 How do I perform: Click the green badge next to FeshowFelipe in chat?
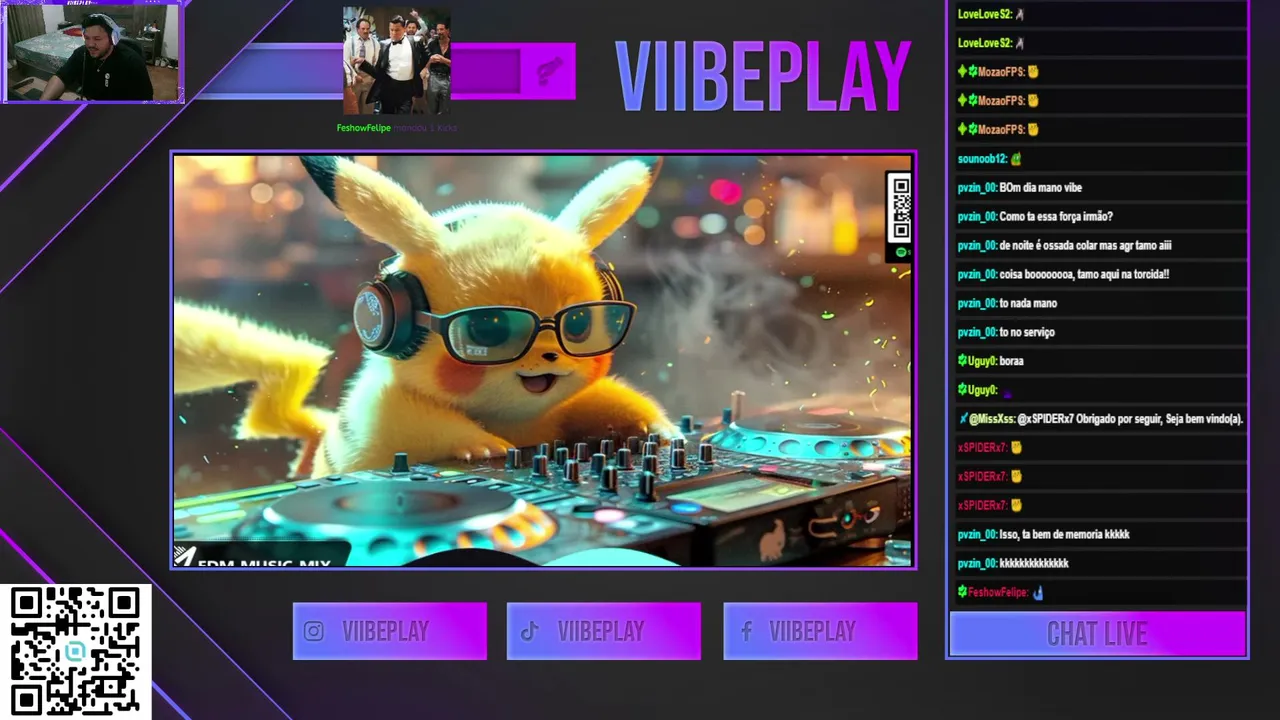tap(962, 592)
